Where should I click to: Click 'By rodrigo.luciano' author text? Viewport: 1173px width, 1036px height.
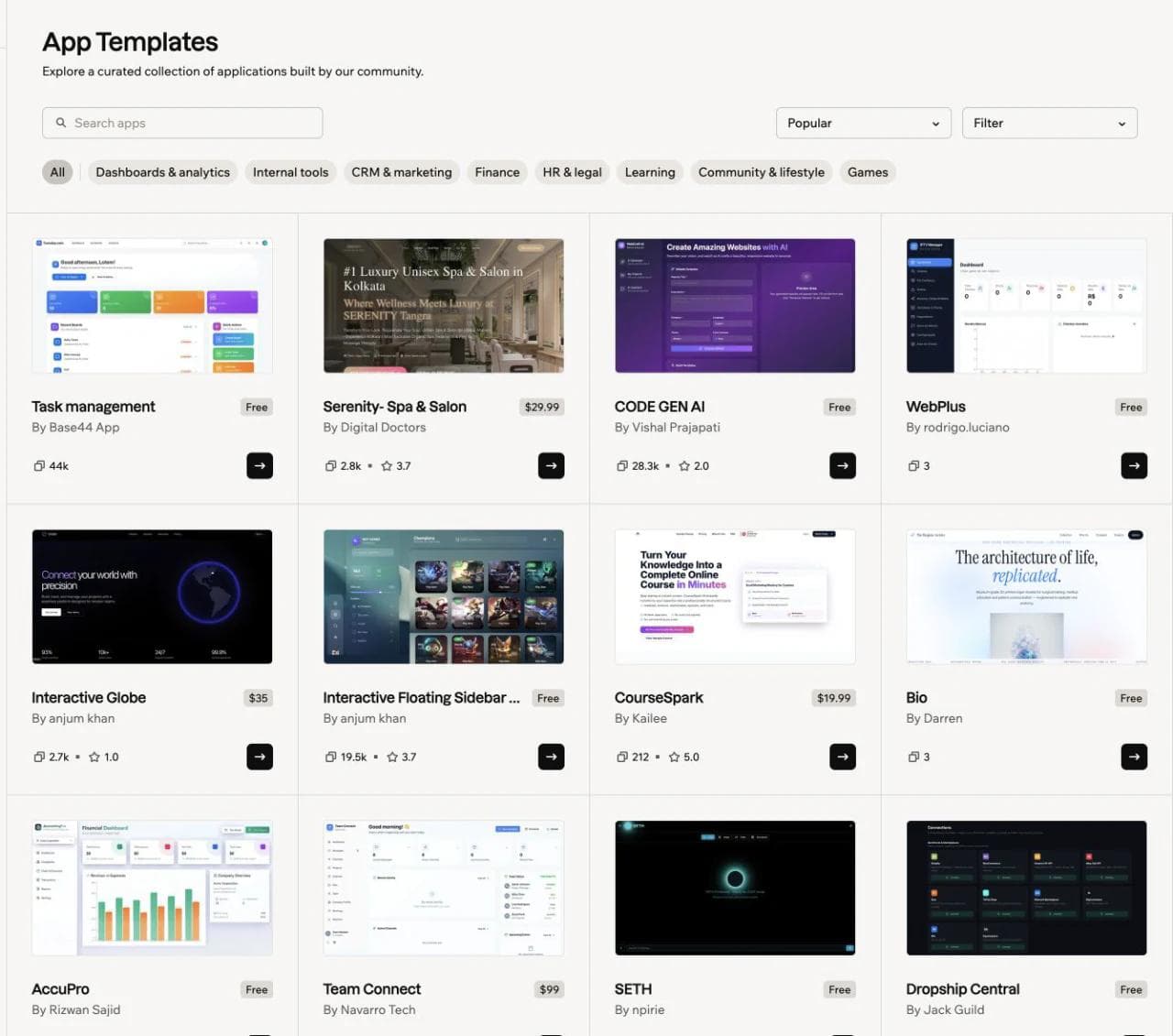(958, 428)
